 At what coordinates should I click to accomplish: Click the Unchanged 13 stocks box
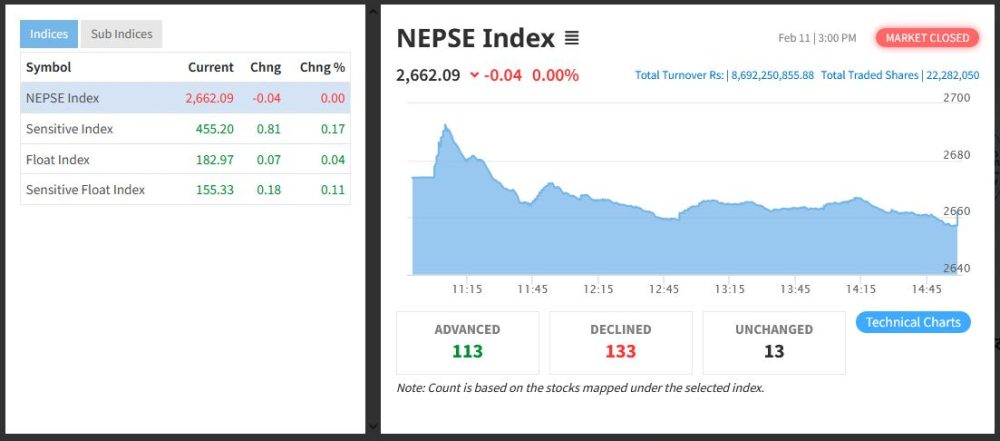773,342
